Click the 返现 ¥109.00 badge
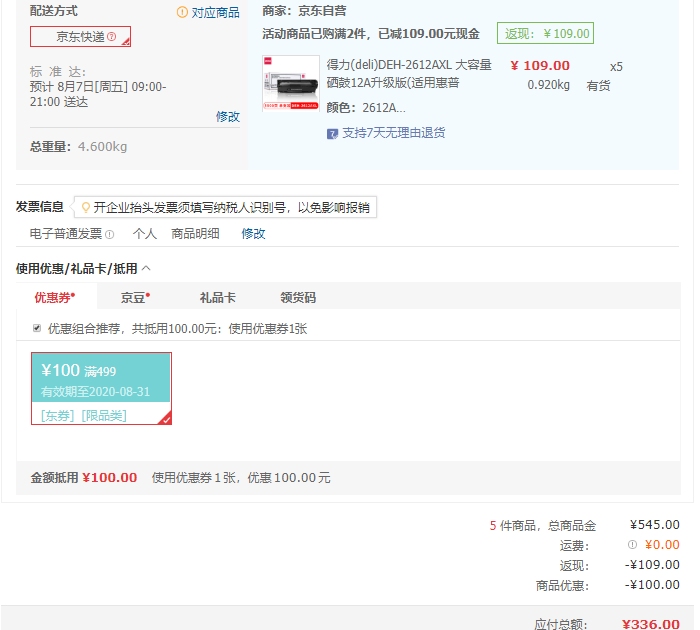Image resolution: width=700 pixels, height=630 pixels. [545, 33]
